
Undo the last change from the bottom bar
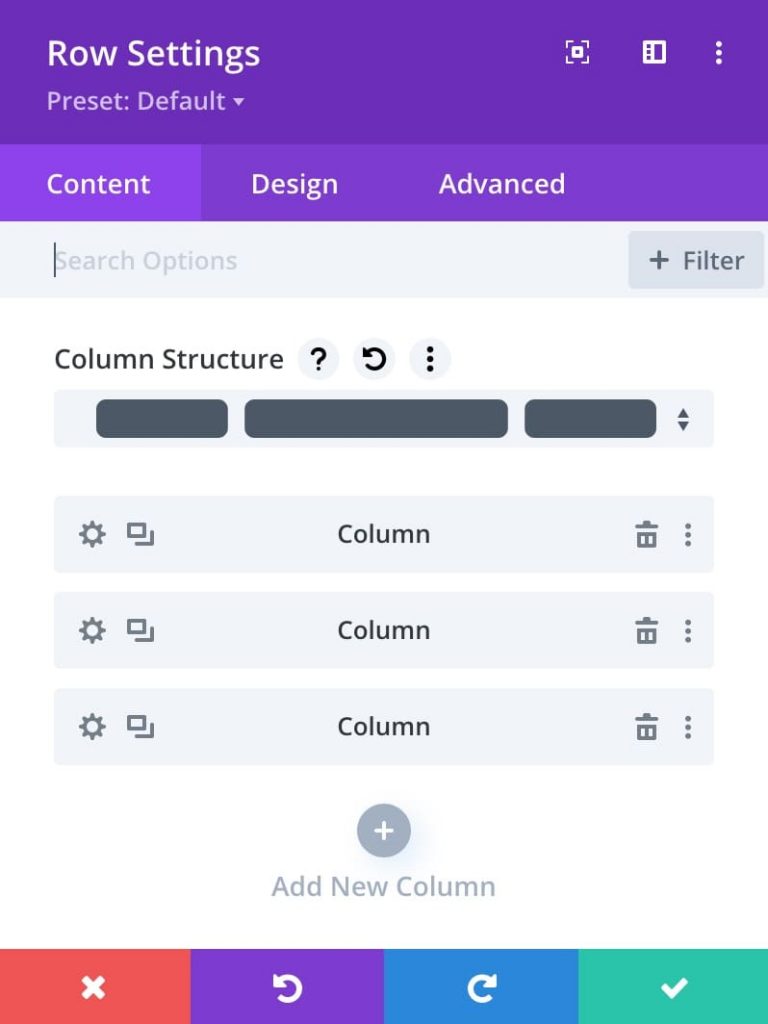(288, 987)
